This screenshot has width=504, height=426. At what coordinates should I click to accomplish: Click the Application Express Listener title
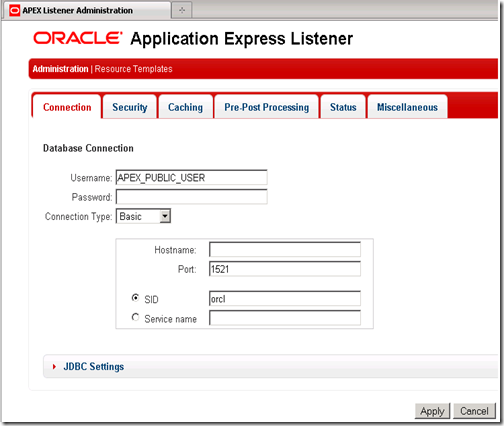[242, 39]
